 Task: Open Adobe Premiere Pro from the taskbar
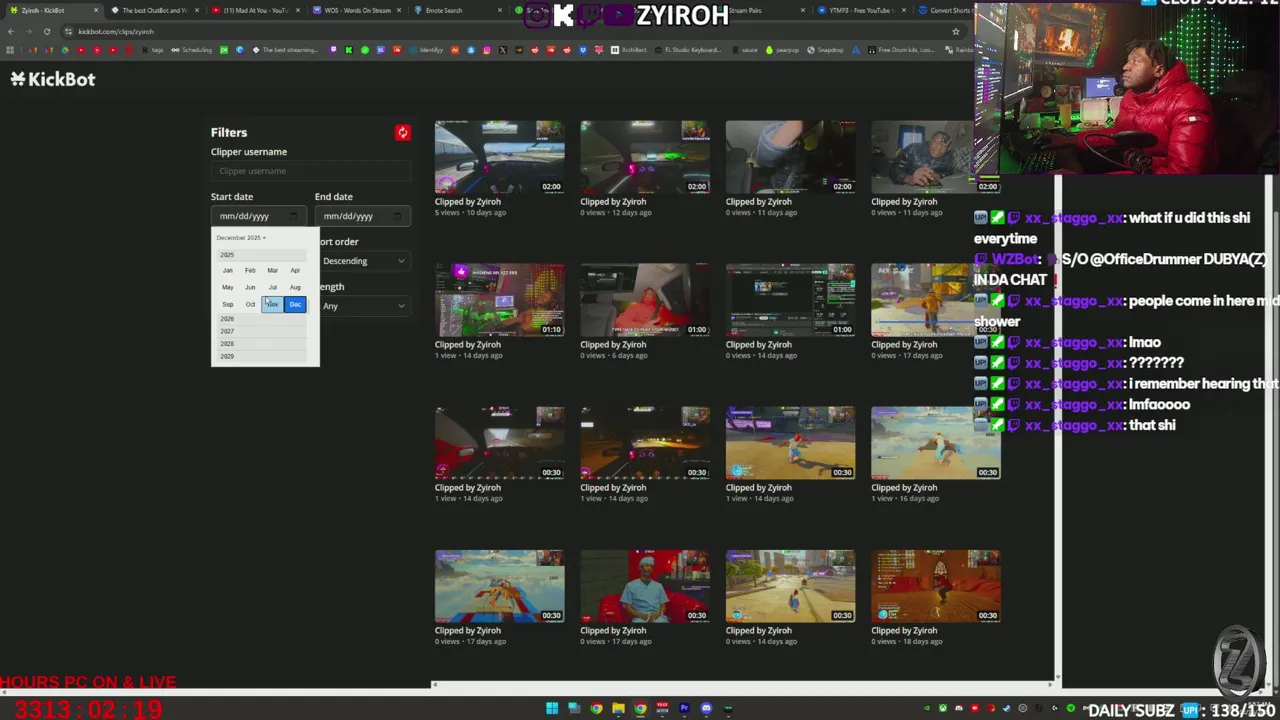(x=684, y=709)
